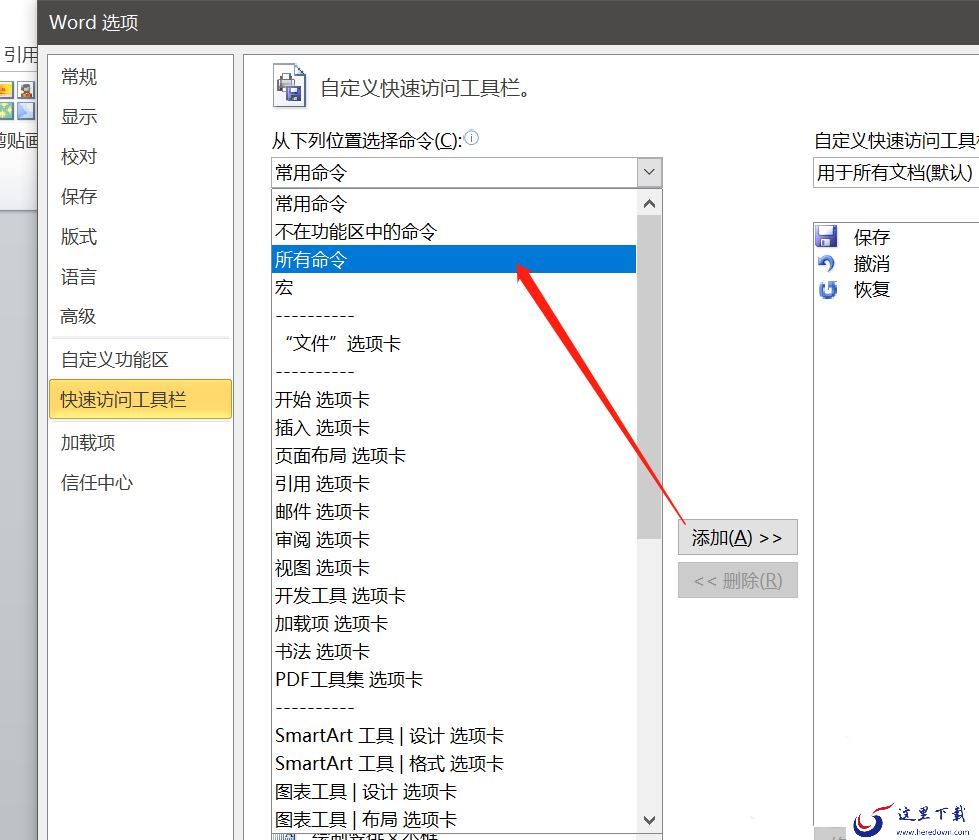Open the 用于所有文档(默认) combo box
This screenshot has width=979, height=840.
click(x=896, y=172)
